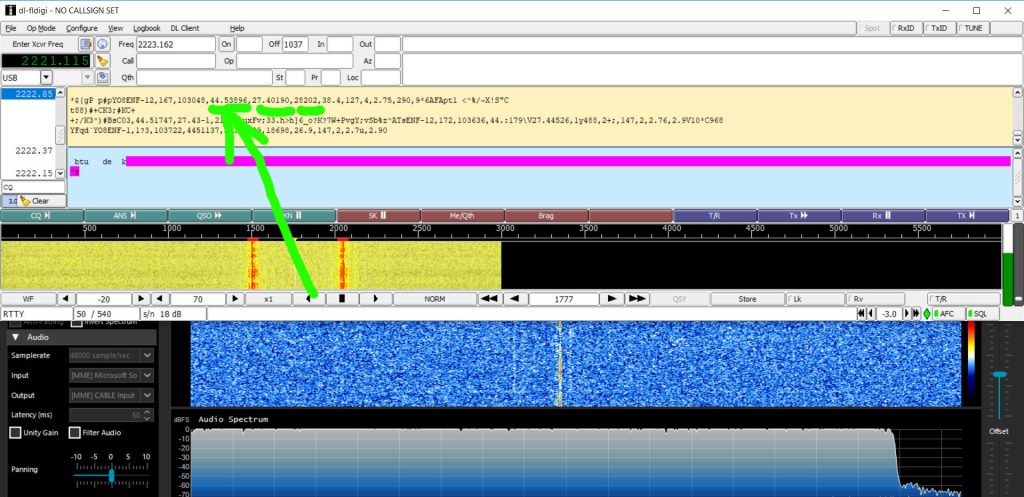Collapse the Audio section
The image size is (1024, 497).
point(13,337)
